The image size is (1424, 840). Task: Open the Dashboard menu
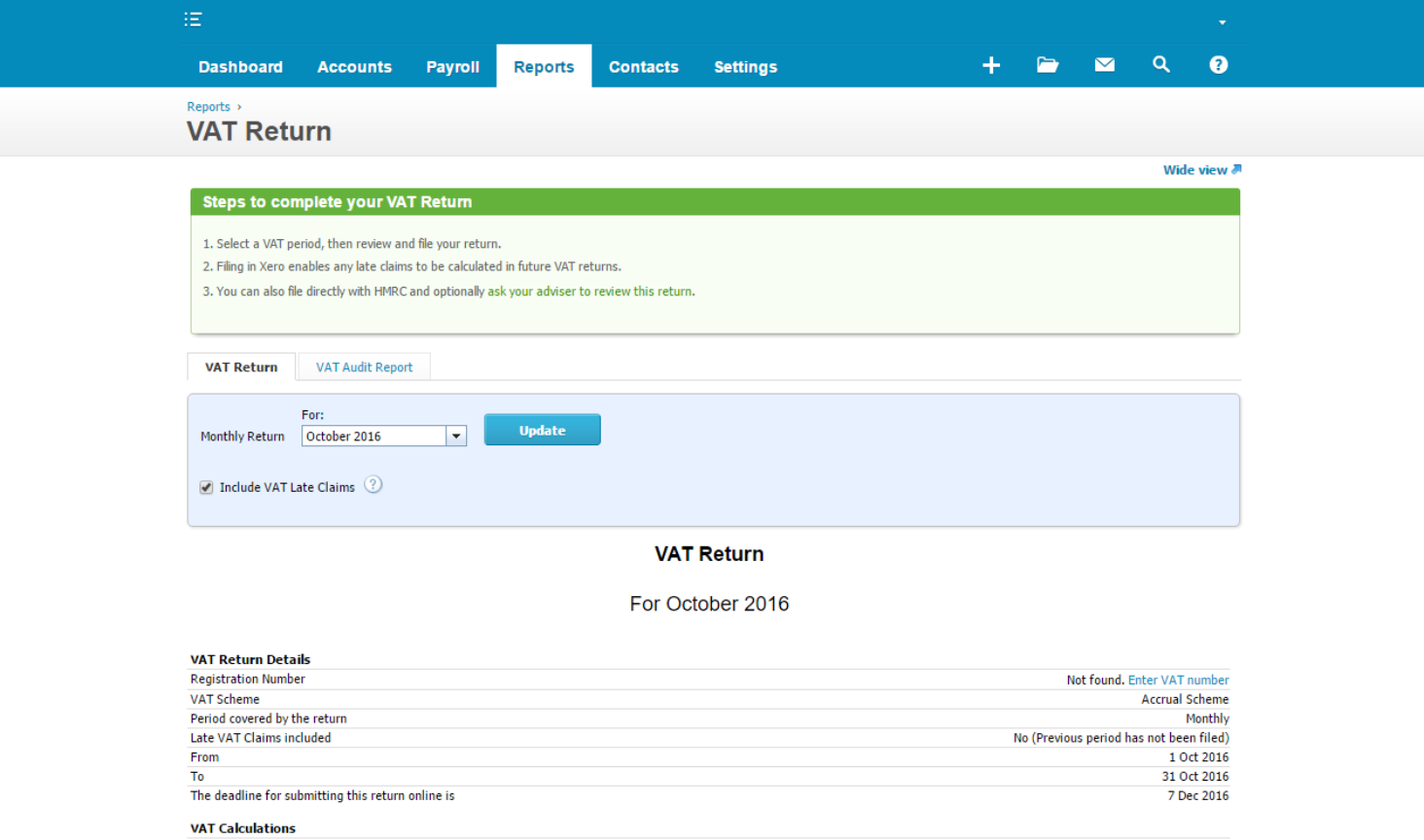[240, 67]
